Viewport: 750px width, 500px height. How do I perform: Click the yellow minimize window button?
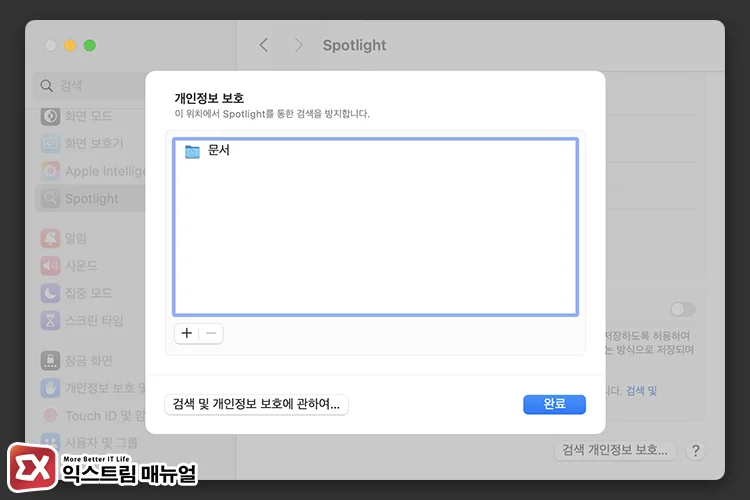[70, 45]
